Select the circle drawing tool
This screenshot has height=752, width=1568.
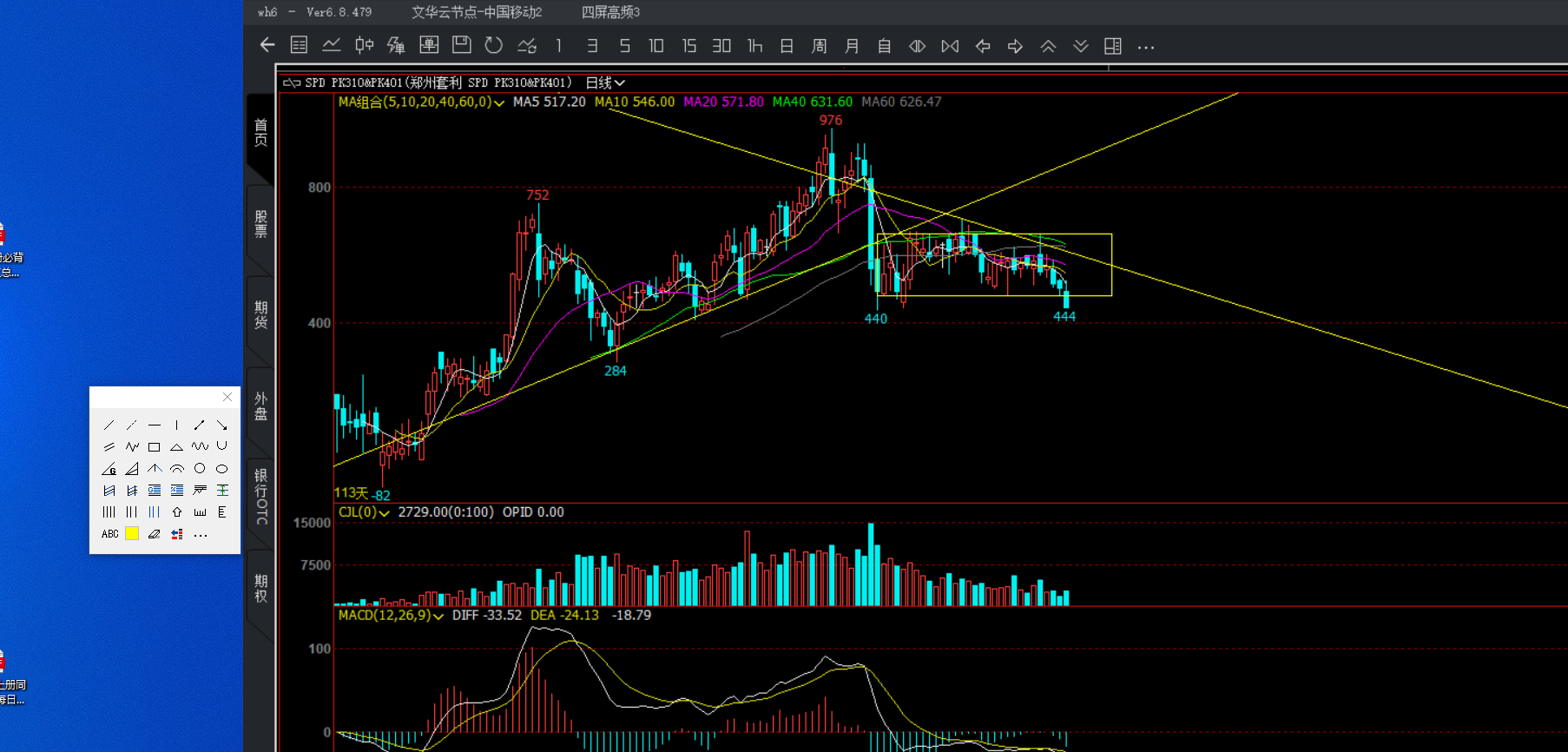tap(200, 469)
